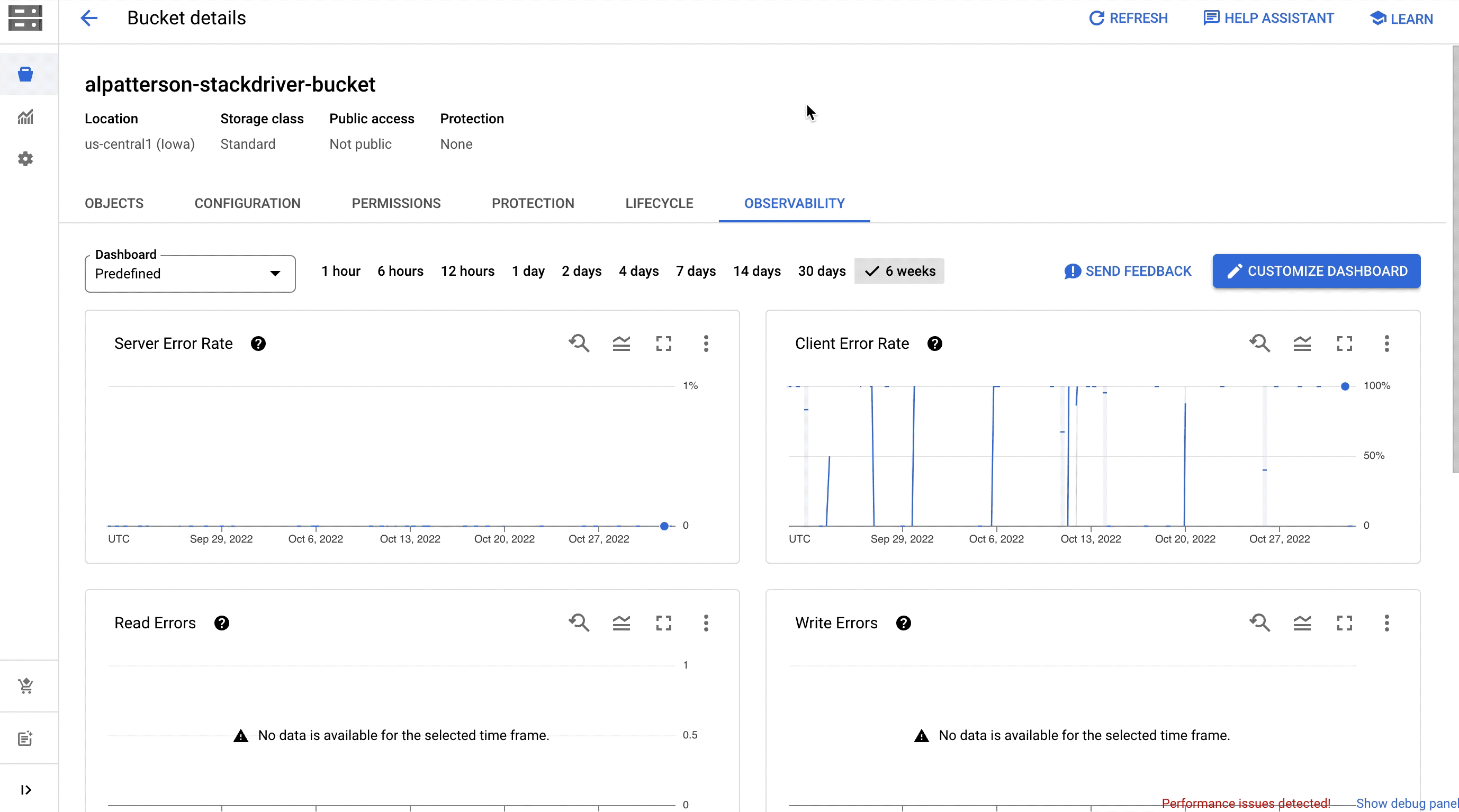Viewport: 1459px width, 812px height.
Task: Click the legend toggle icon on Server Error Rate
Action: pos(622,343)
